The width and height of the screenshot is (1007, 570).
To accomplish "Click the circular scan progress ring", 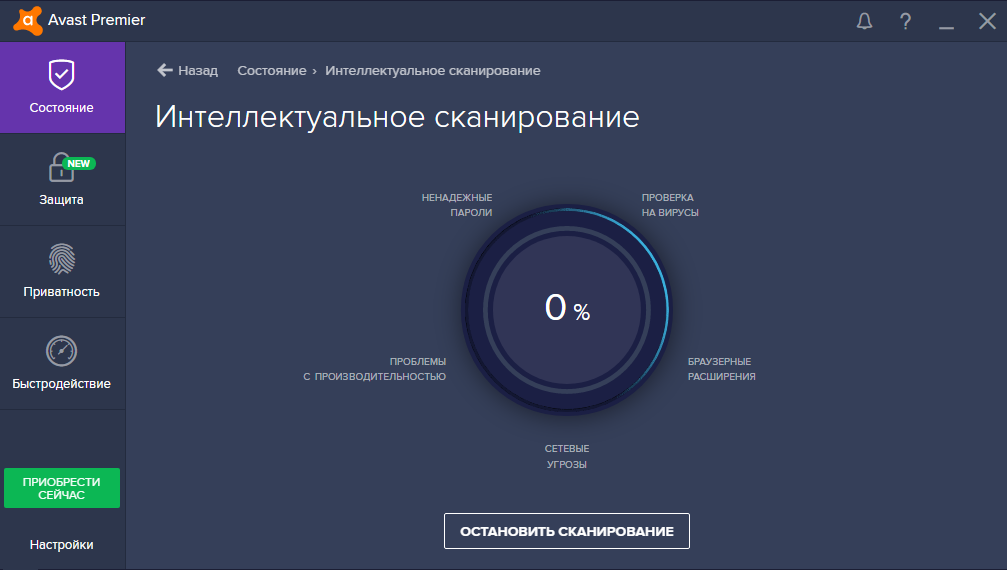I will [567, 310].
